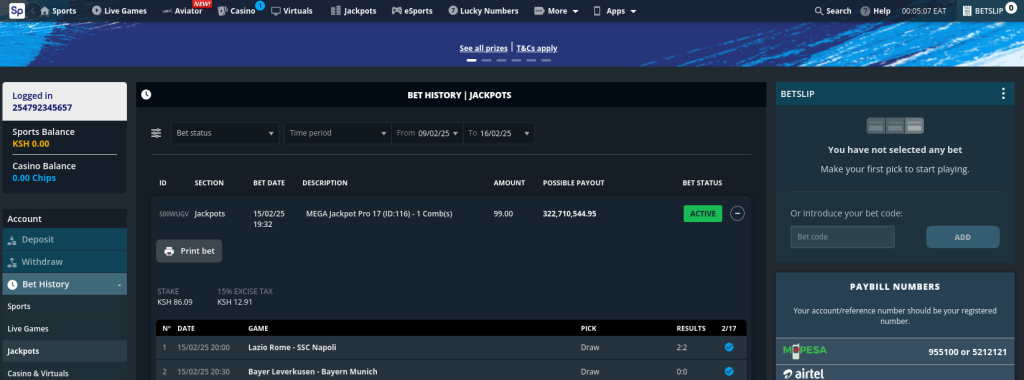1024x380 pixels.
Task: Click possible payout 322,710,544.95
Action: click(x=569, y=214)
